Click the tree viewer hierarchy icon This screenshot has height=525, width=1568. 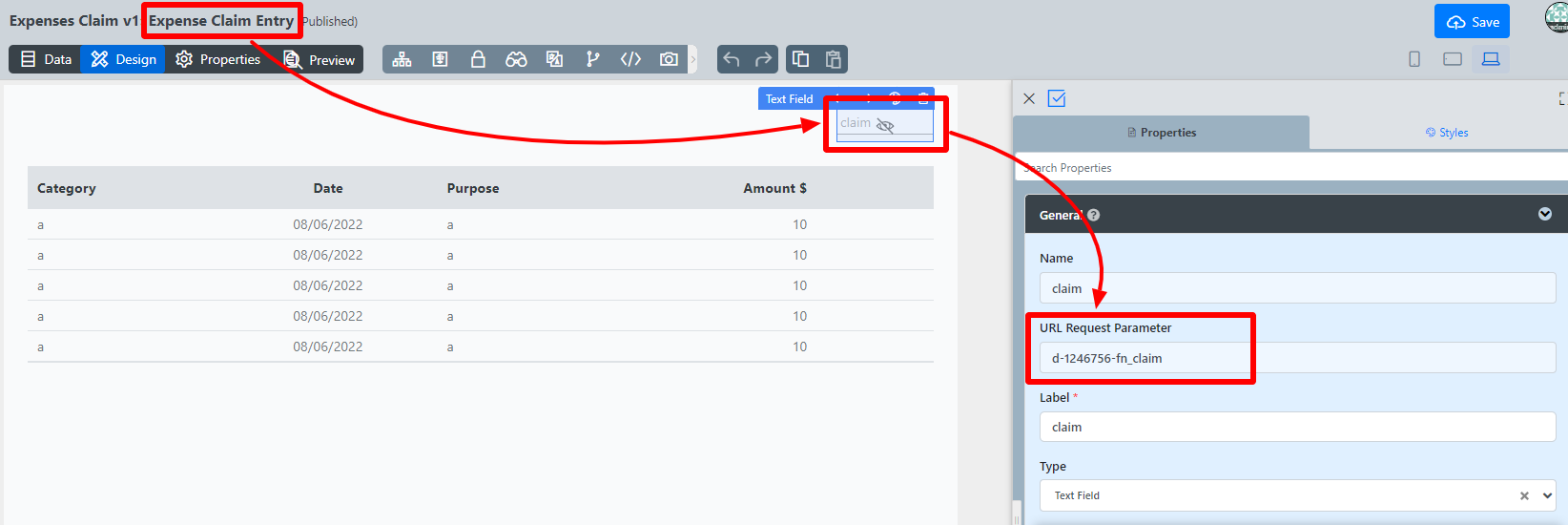[x=402, y=59]
